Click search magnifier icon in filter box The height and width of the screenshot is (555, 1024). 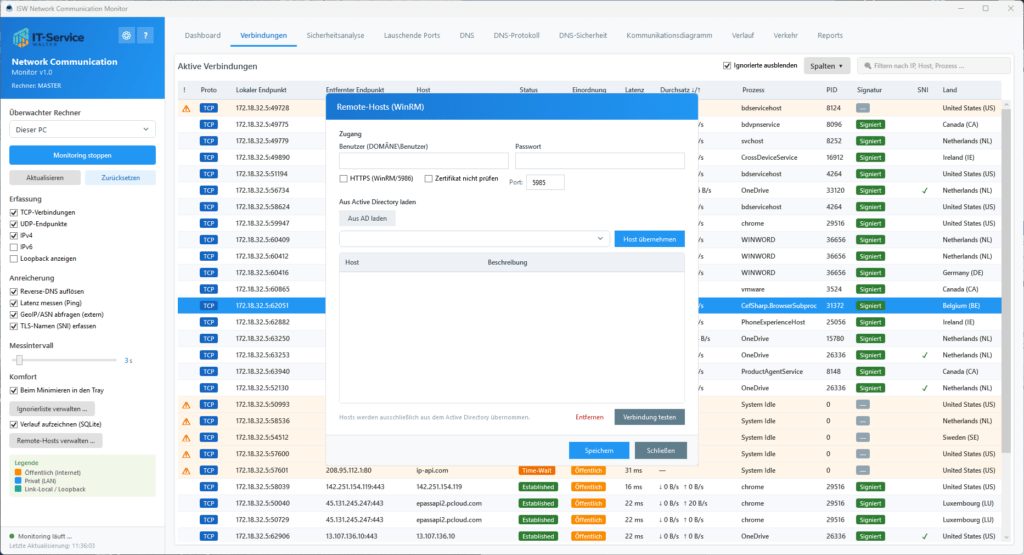(x=868, y=66)
